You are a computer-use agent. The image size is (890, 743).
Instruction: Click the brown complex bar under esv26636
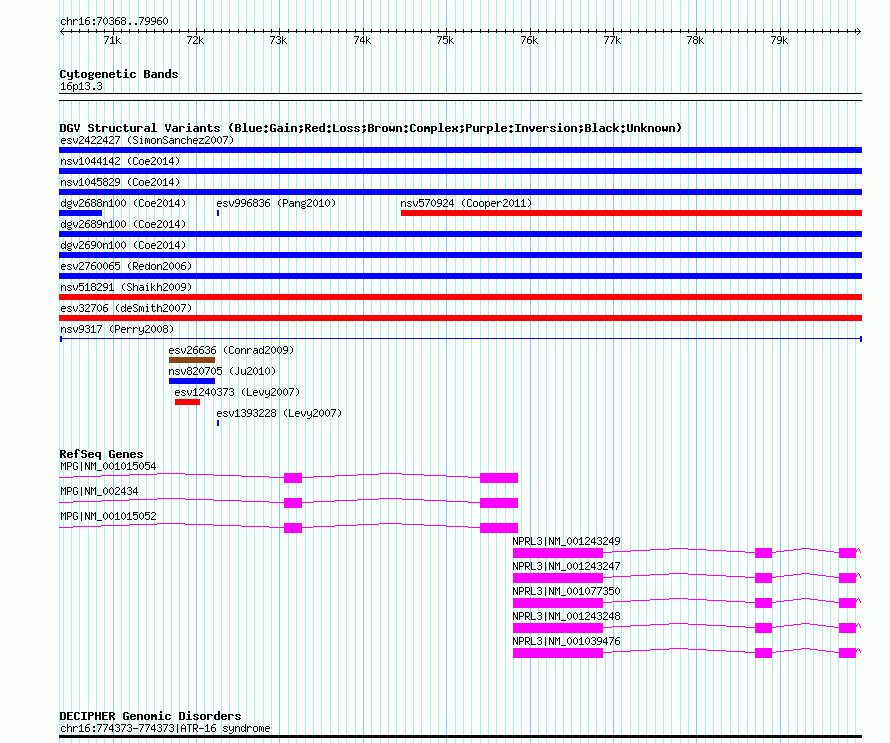pyautogui.click(x=192, y=360)
